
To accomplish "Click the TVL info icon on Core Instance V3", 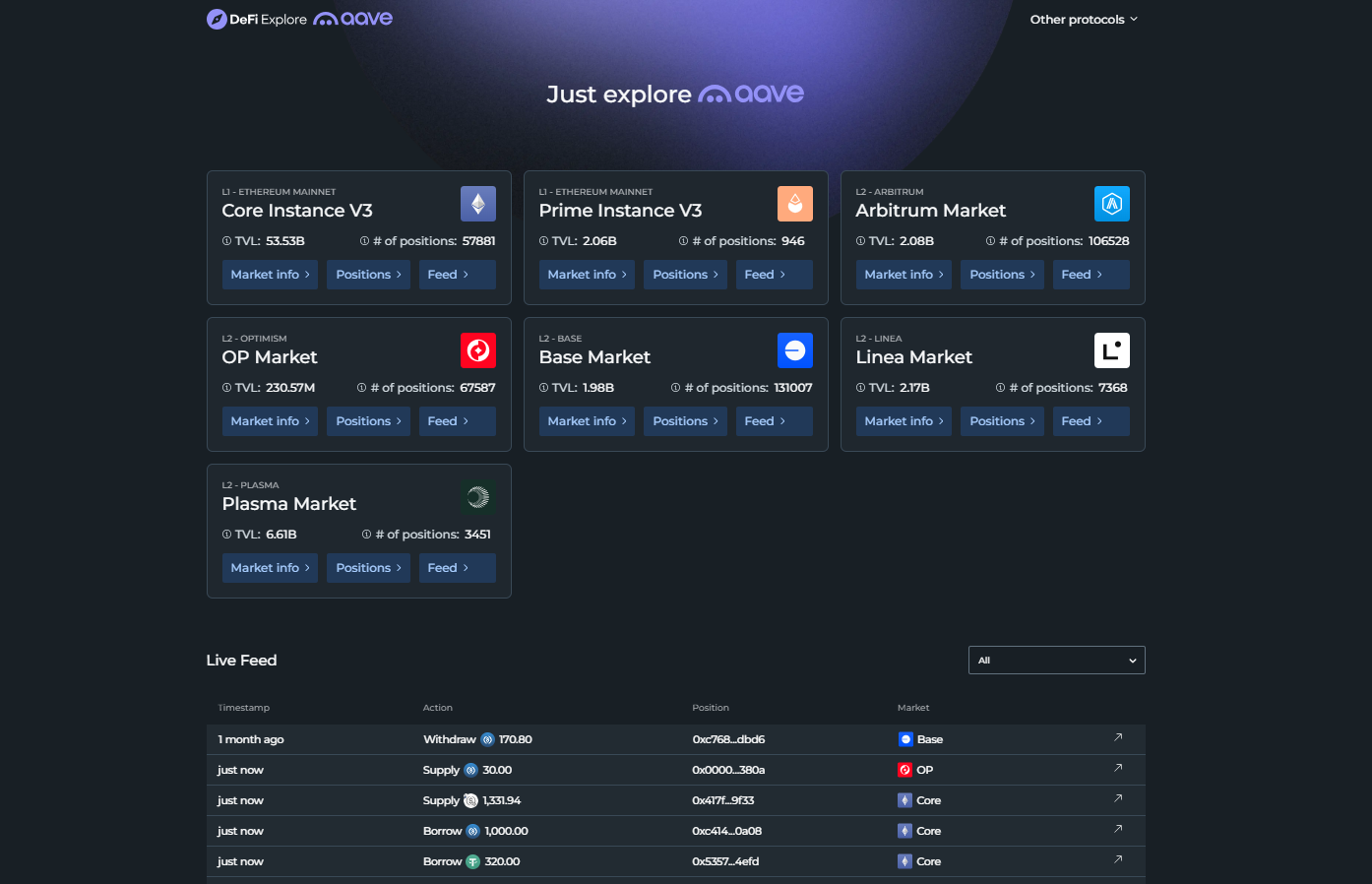I will coord(227,241).
